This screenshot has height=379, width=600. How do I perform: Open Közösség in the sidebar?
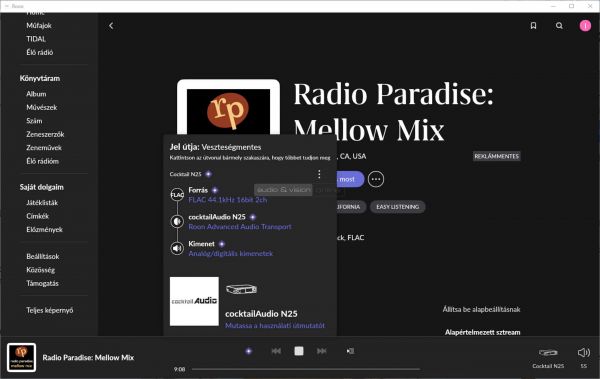(x=40, y=270)
